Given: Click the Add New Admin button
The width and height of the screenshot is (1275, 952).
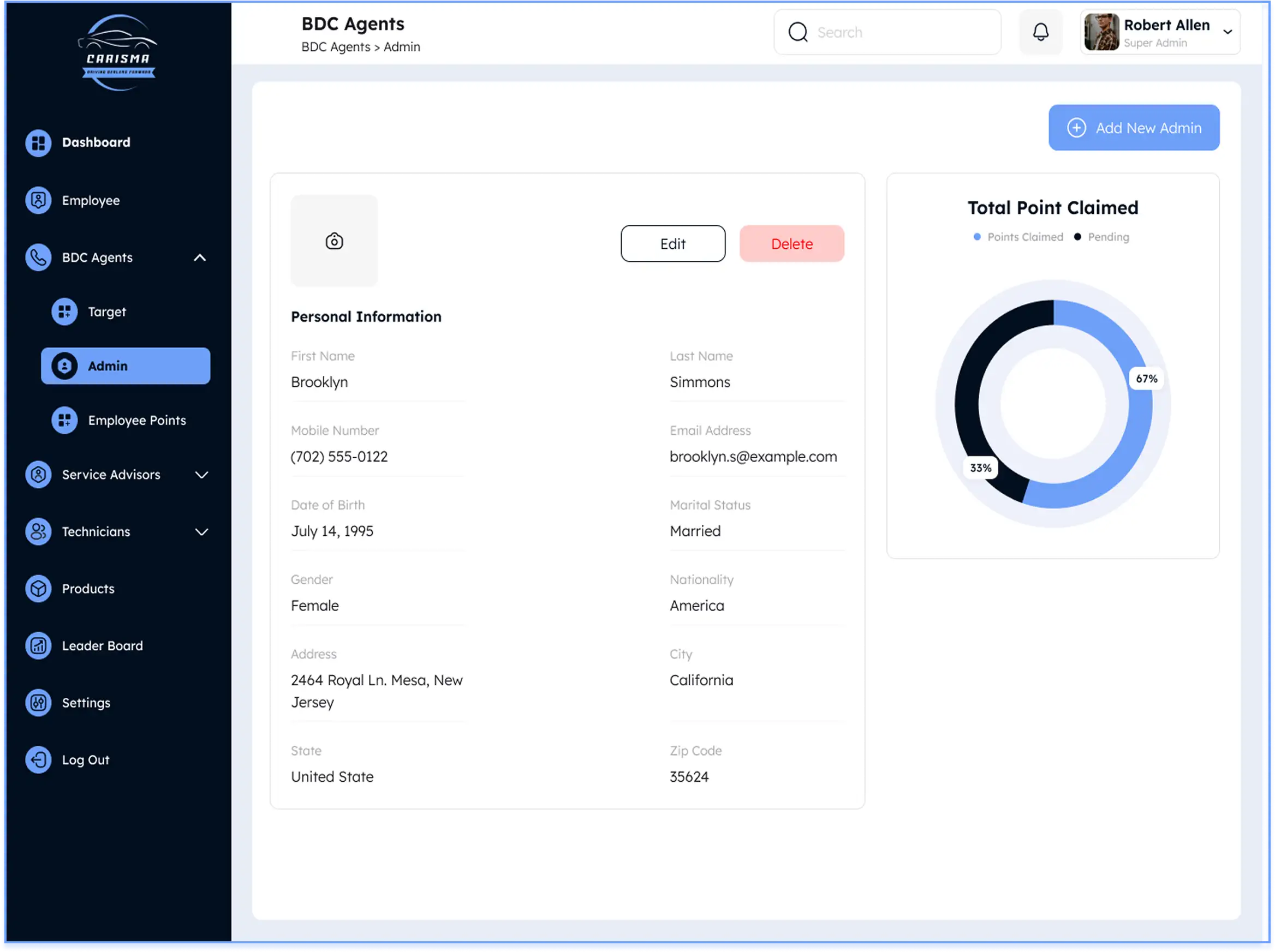Looking at the screenshot, I should (x=1133, y=128).
